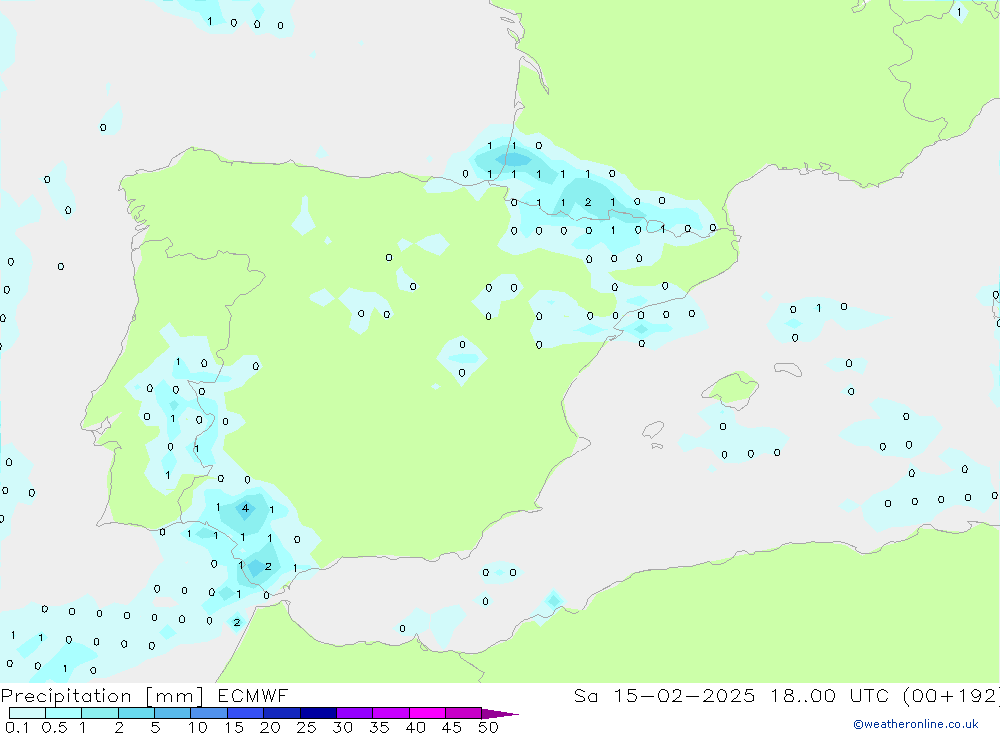The height and width of the screenshot is (733, 1000).
Task: Click the '(00+192)' forecast offset text
Action: point(952,695)
